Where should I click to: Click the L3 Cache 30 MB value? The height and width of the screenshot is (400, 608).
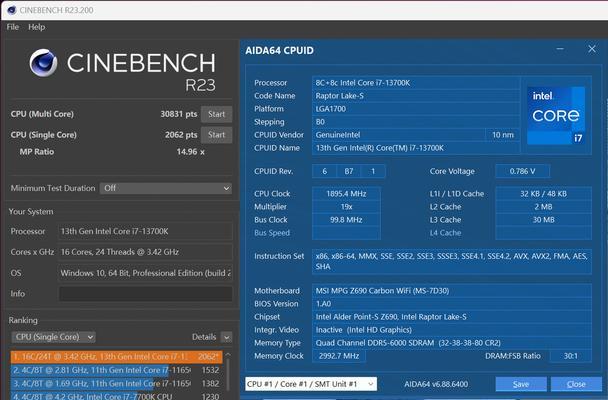pyautogui.click(x=544, y=220)
